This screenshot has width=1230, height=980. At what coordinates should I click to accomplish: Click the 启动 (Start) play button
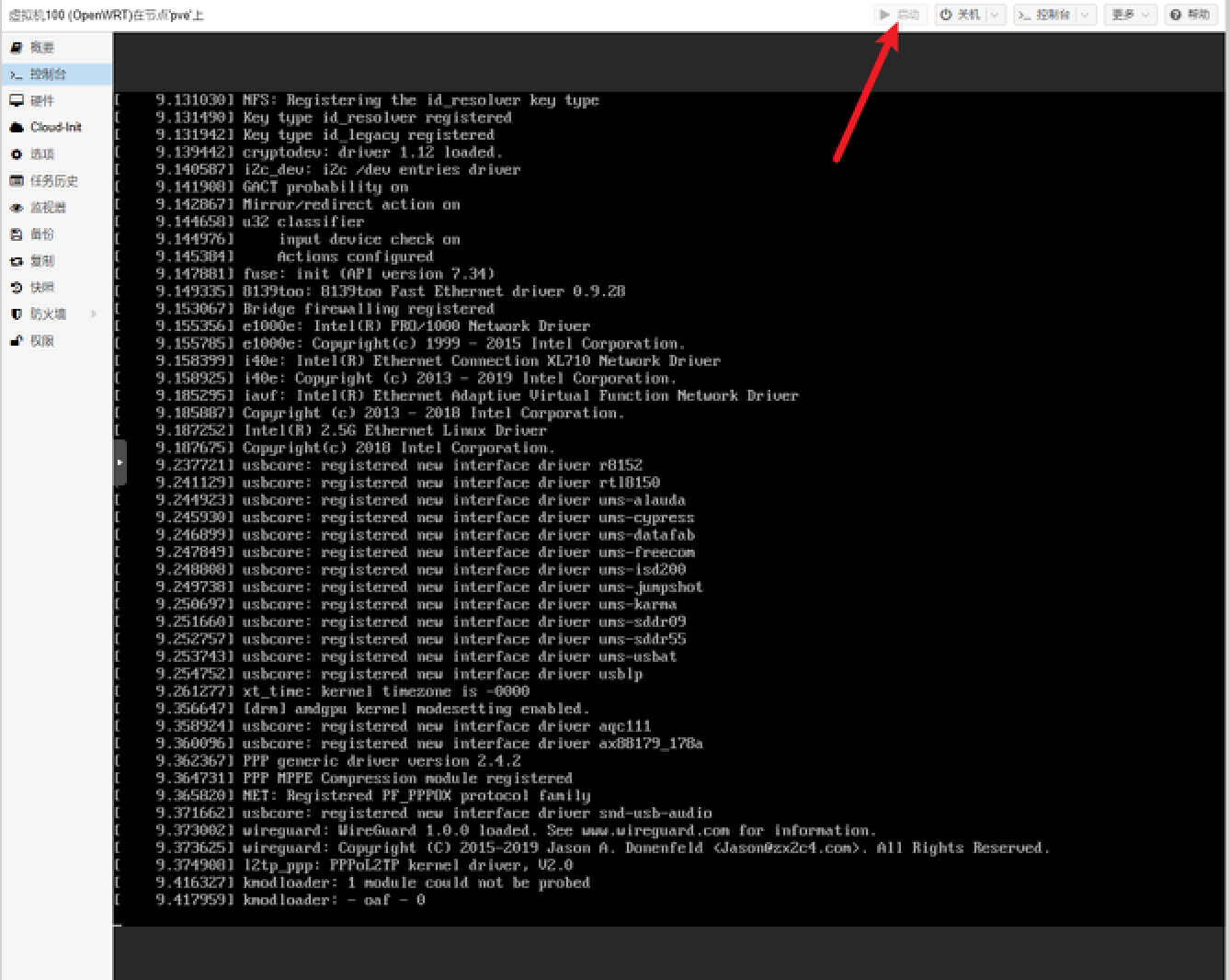pos(900,14)
